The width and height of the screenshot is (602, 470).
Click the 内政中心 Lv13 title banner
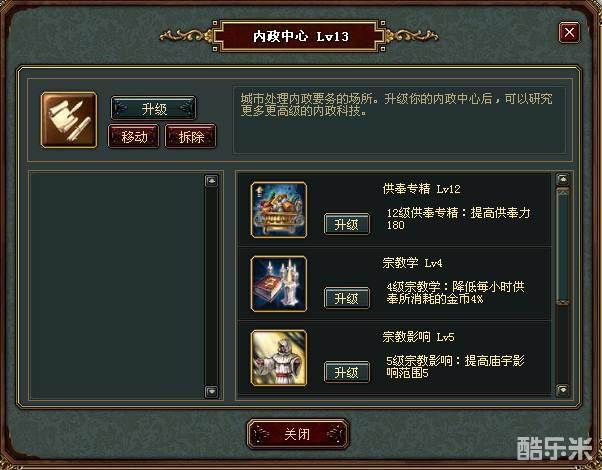300,36
